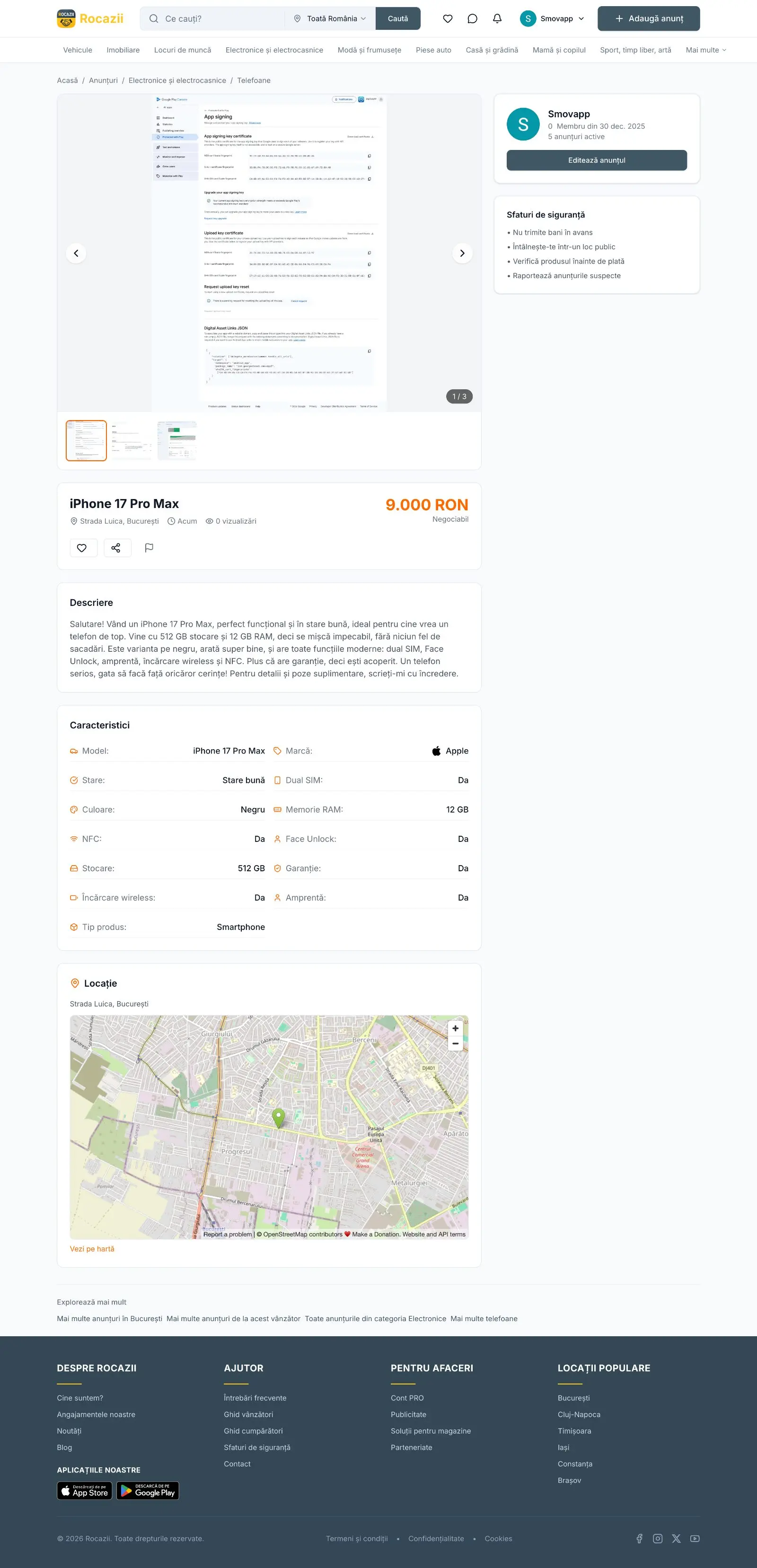Follow the Vezi pe hartă link
Image resolution: width=757 pixels, height=1568 pixels.
(x=92, y=1248)
